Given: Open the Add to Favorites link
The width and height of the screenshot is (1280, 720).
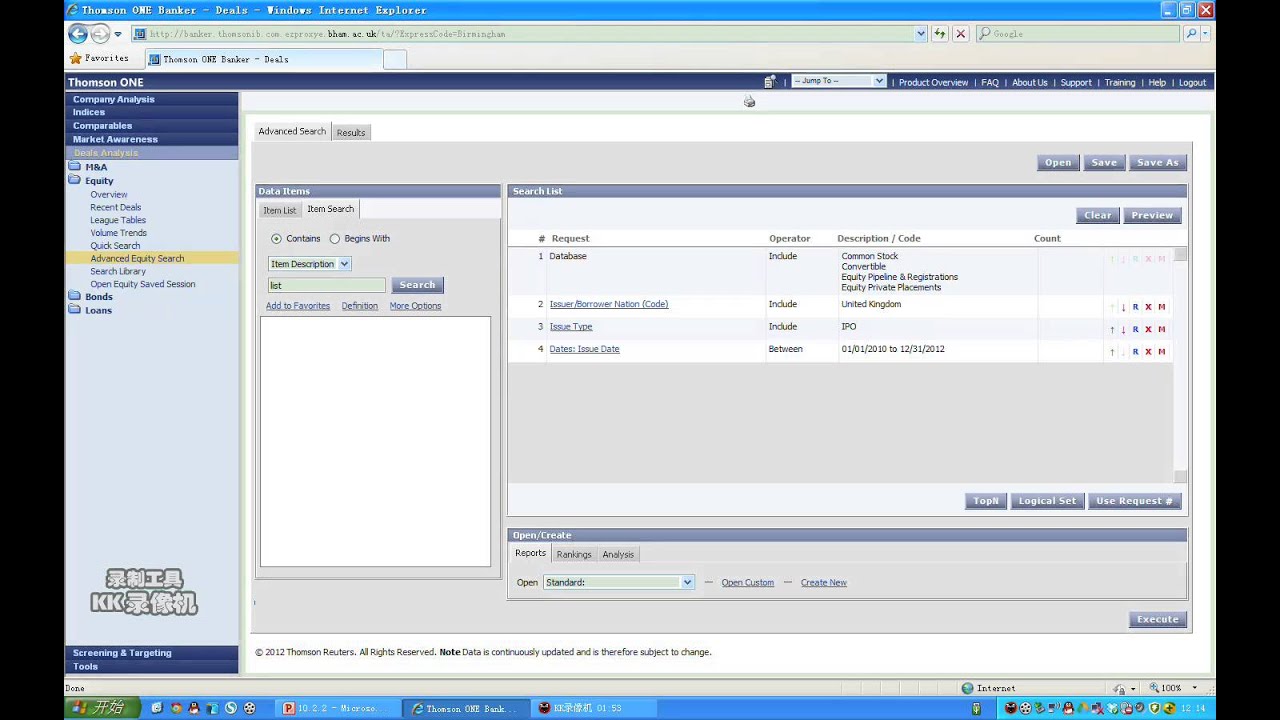Looking at the screenshot, I should click(298, 306).
